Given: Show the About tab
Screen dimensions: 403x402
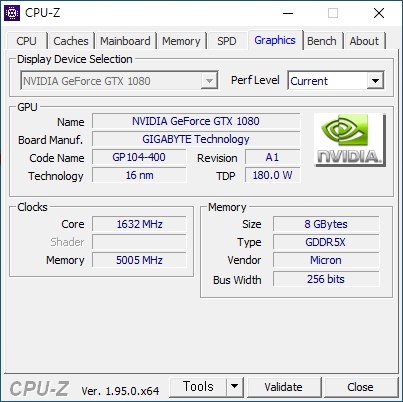Looking at the screenshot, I should coord(364,41).
